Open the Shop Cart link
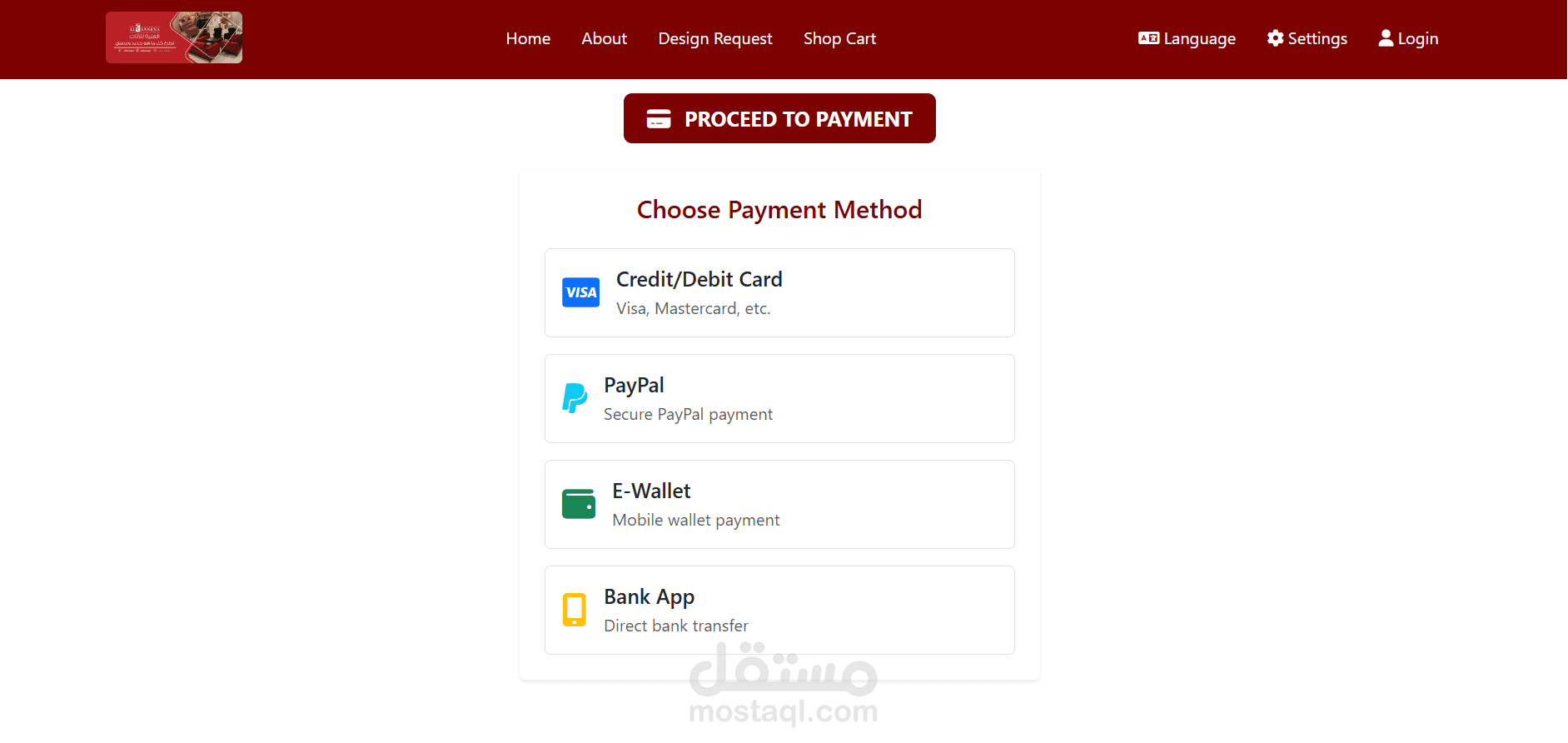 click(x=839, y=38)
